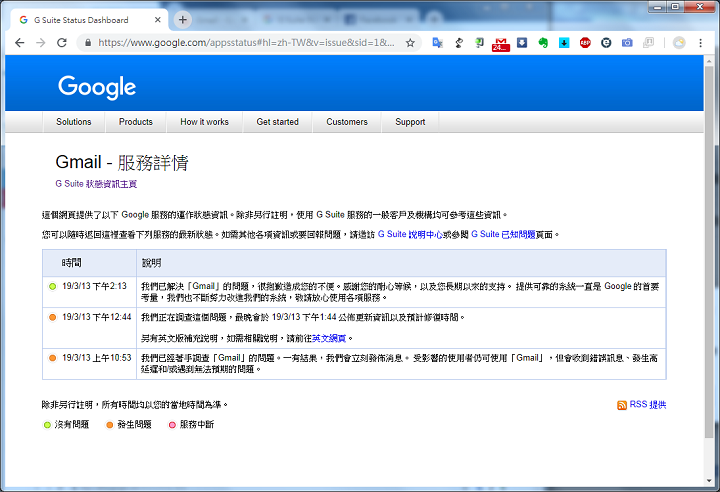Viewport: 720px width, 492px height.
Task: Go back to the previous page
Action: tap(19, 43)
